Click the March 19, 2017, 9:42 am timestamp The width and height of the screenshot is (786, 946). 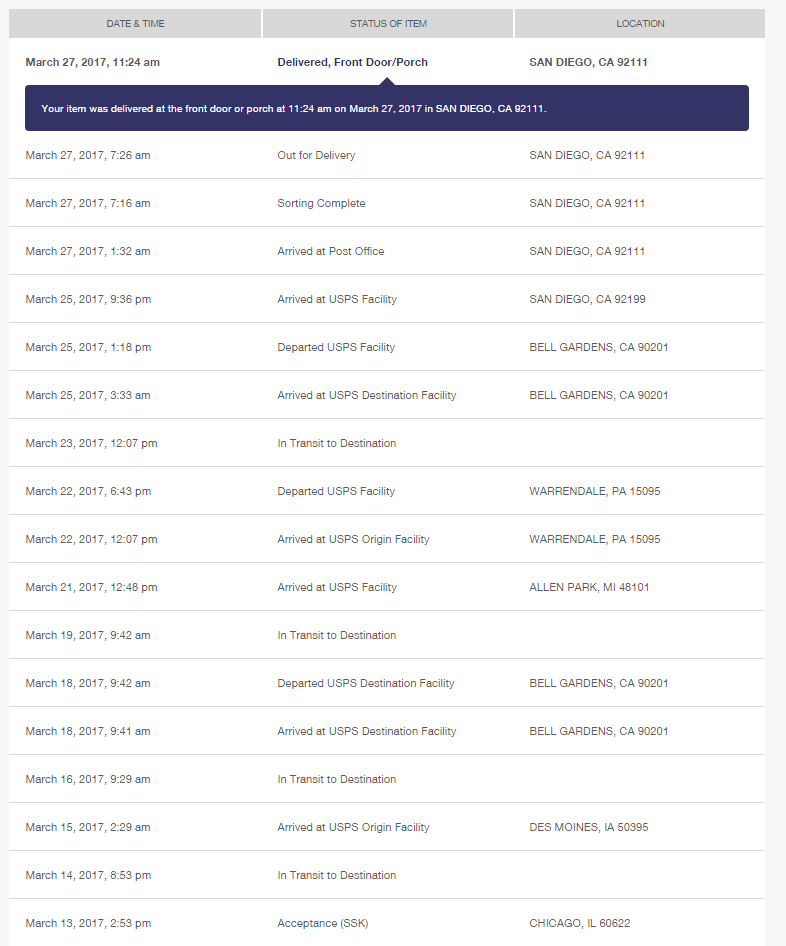coord(88,635)
